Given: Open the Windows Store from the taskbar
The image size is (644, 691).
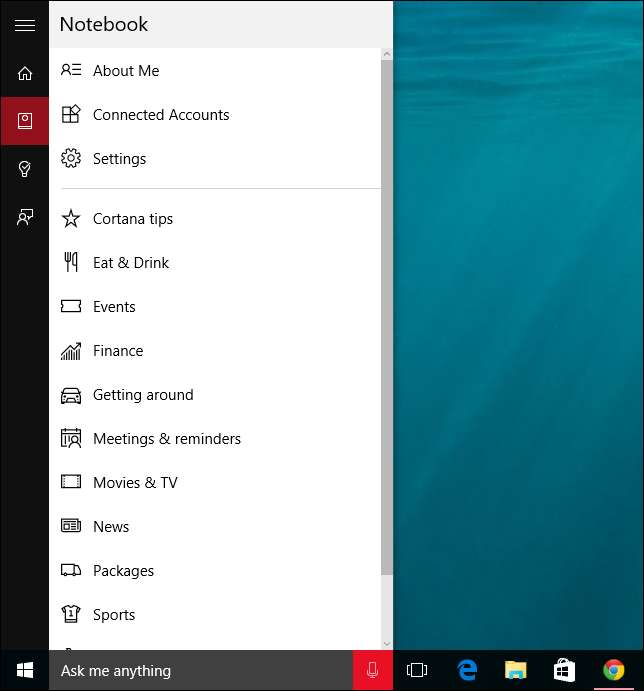Looking at the screenshot, I should tap(564, 670).
